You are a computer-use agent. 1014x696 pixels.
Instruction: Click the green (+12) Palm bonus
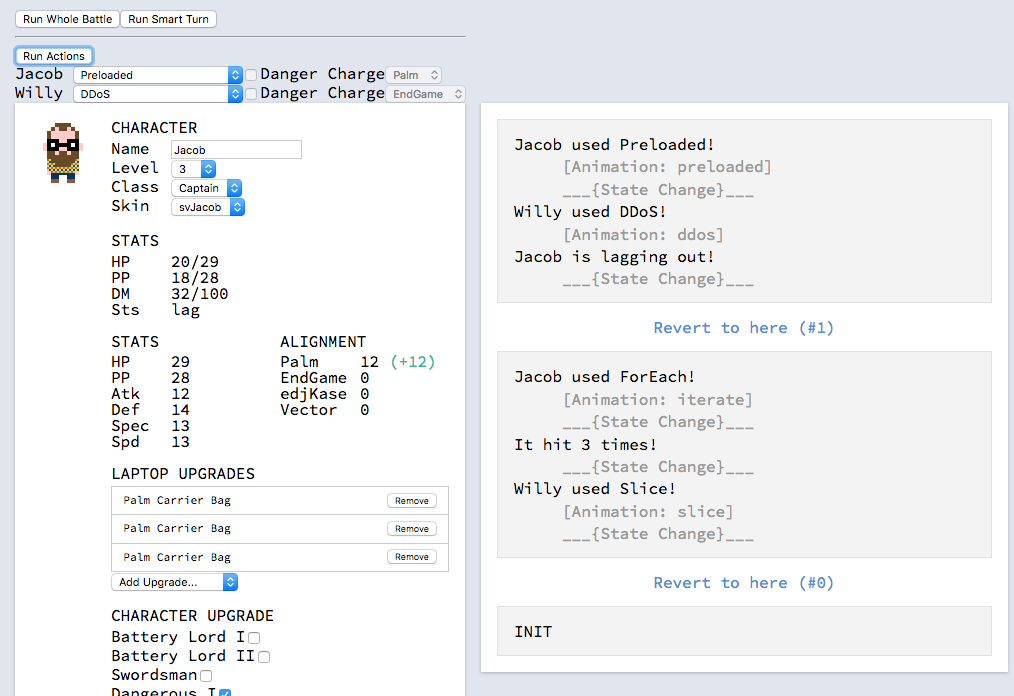[413, 362]
